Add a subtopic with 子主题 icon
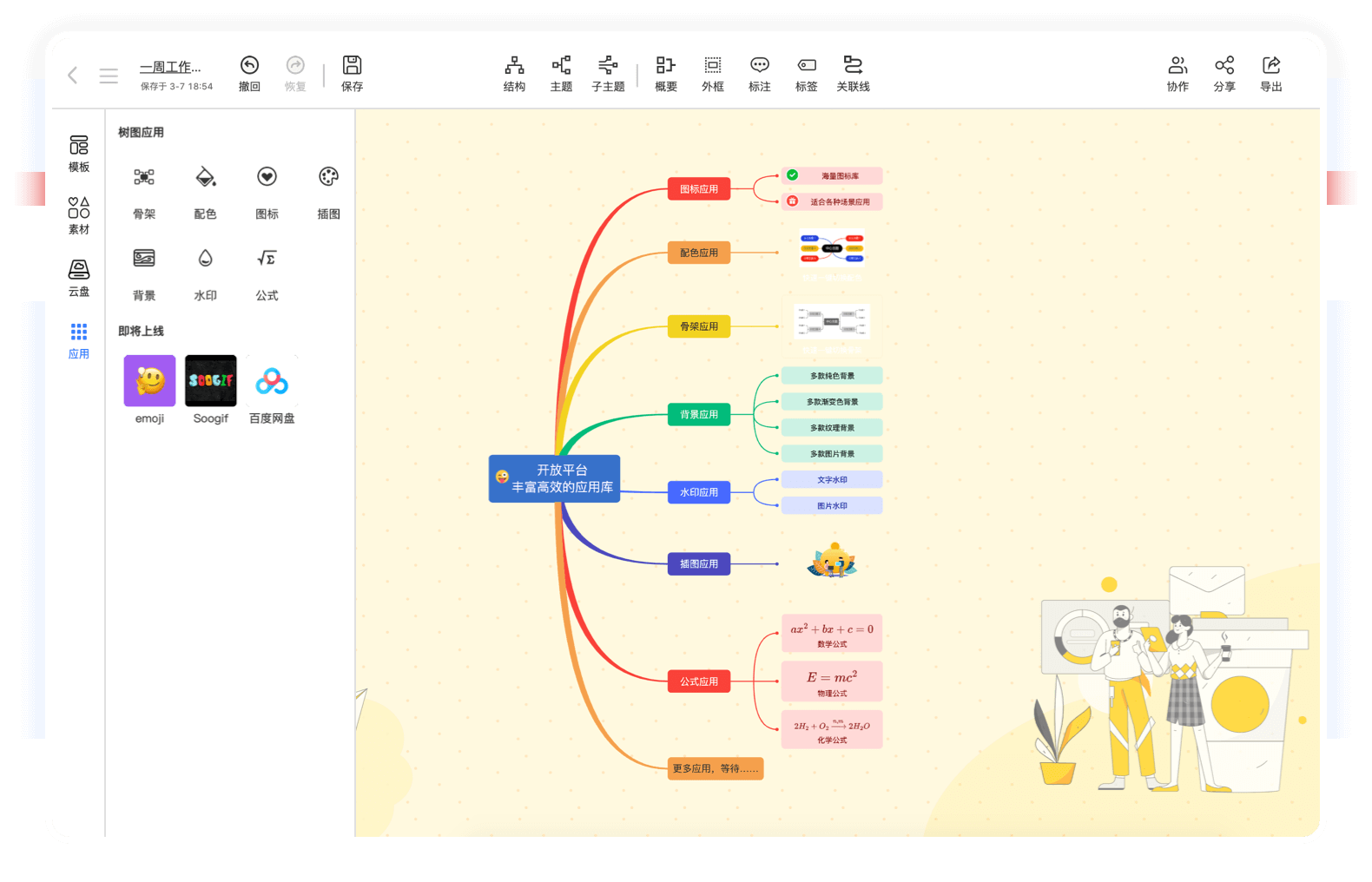The image size is (1372, 882). click(x=608, y=66)
